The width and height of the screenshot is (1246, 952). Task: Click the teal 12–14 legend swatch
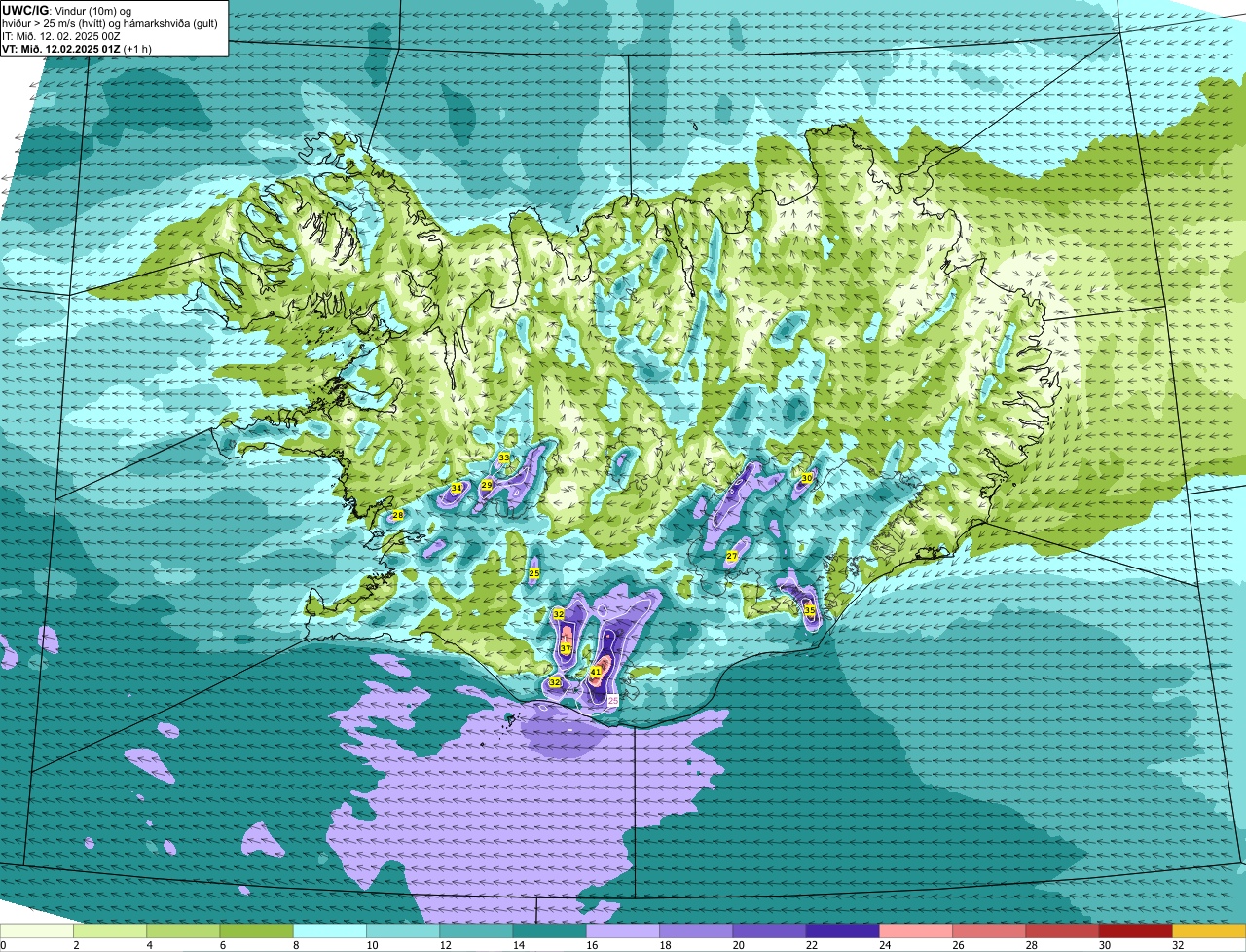pos(476,932)
